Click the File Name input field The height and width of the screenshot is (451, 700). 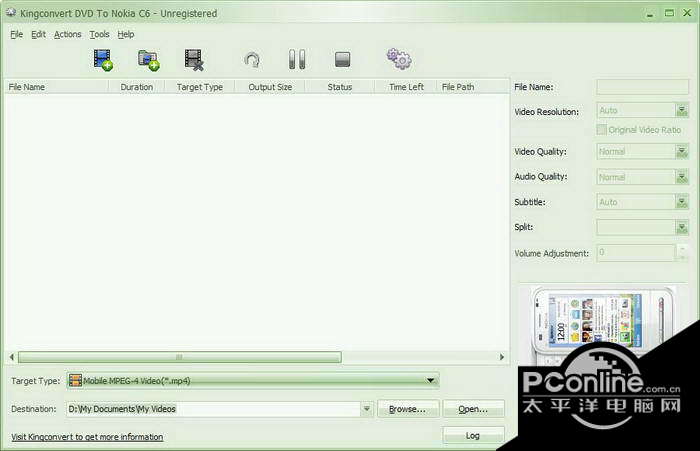[642, 87]
